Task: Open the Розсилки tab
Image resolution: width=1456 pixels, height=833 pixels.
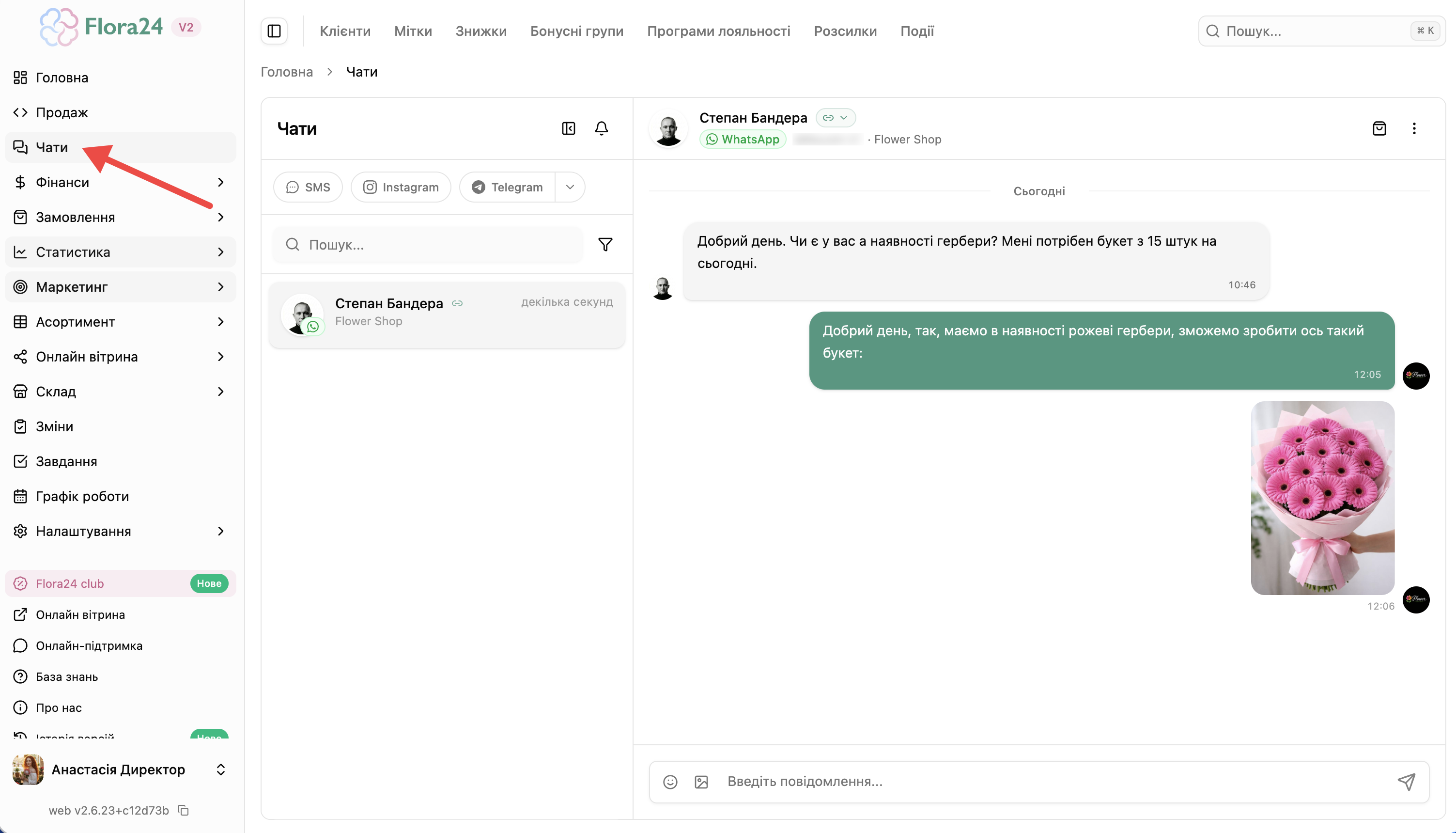Action: click(x=845, y=31)
